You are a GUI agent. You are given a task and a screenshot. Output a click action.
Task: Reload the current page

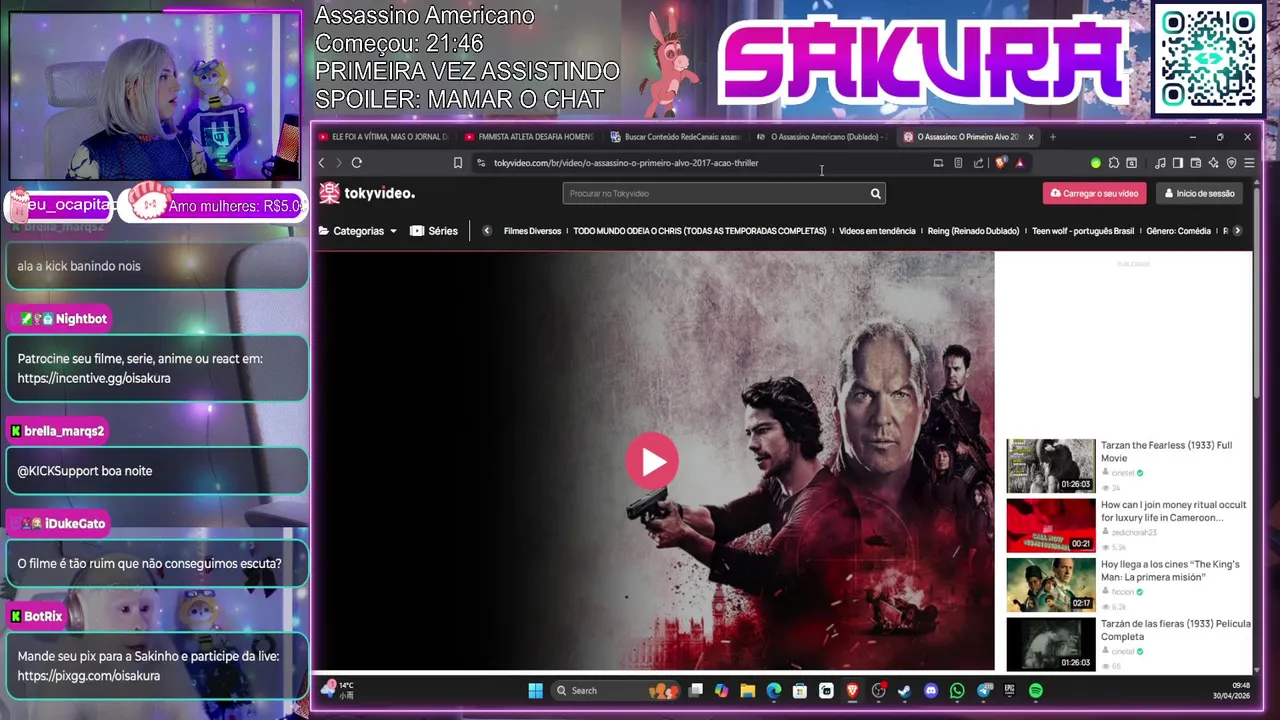(357, 163)
